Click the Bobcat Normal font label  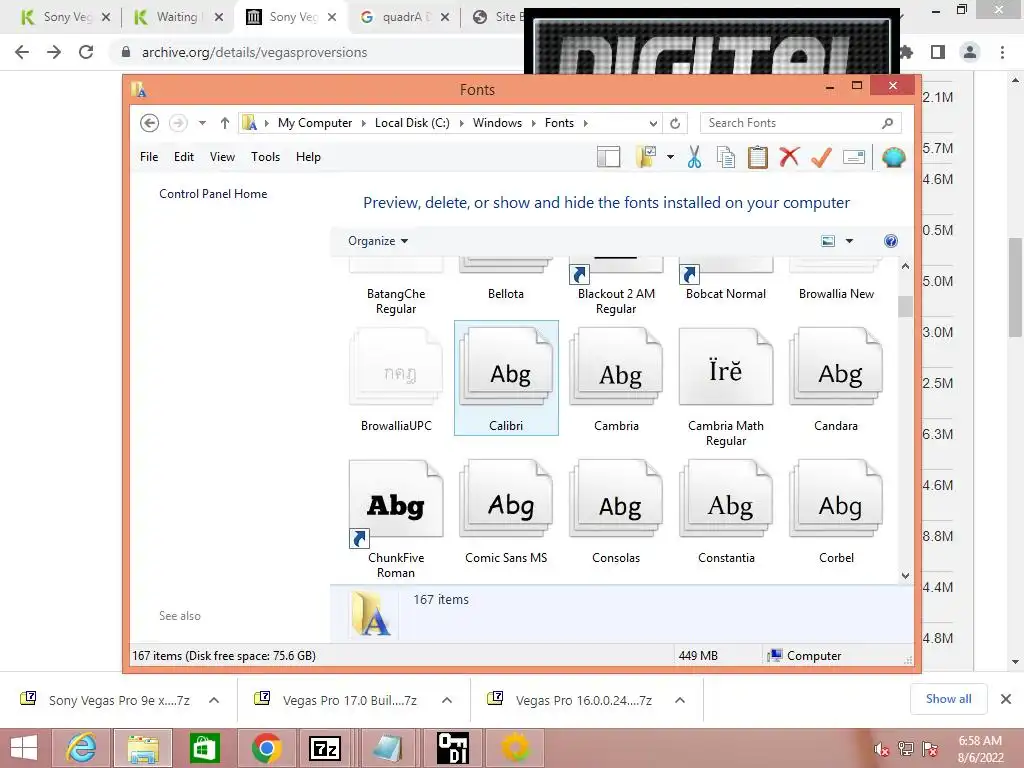[726, 294]
